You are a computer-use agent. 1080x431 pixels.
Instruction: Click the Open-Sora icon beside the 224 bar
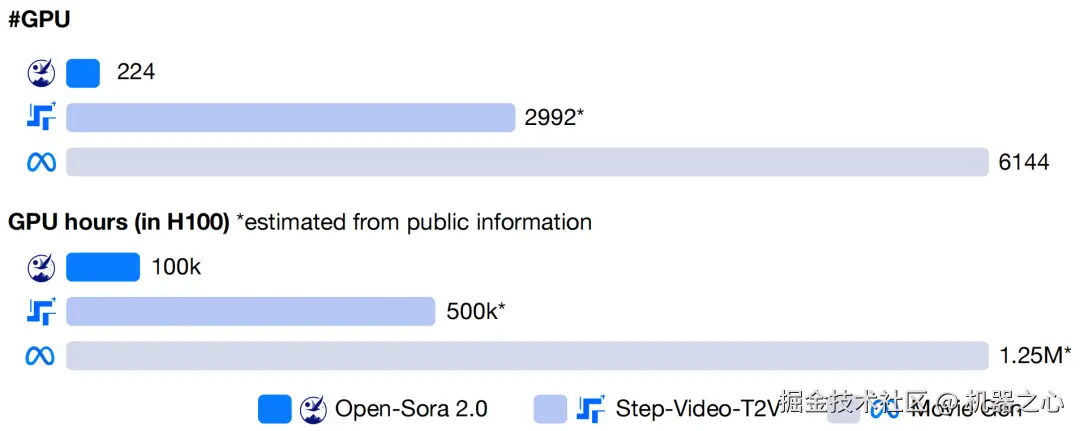click(x=41, y=73)
